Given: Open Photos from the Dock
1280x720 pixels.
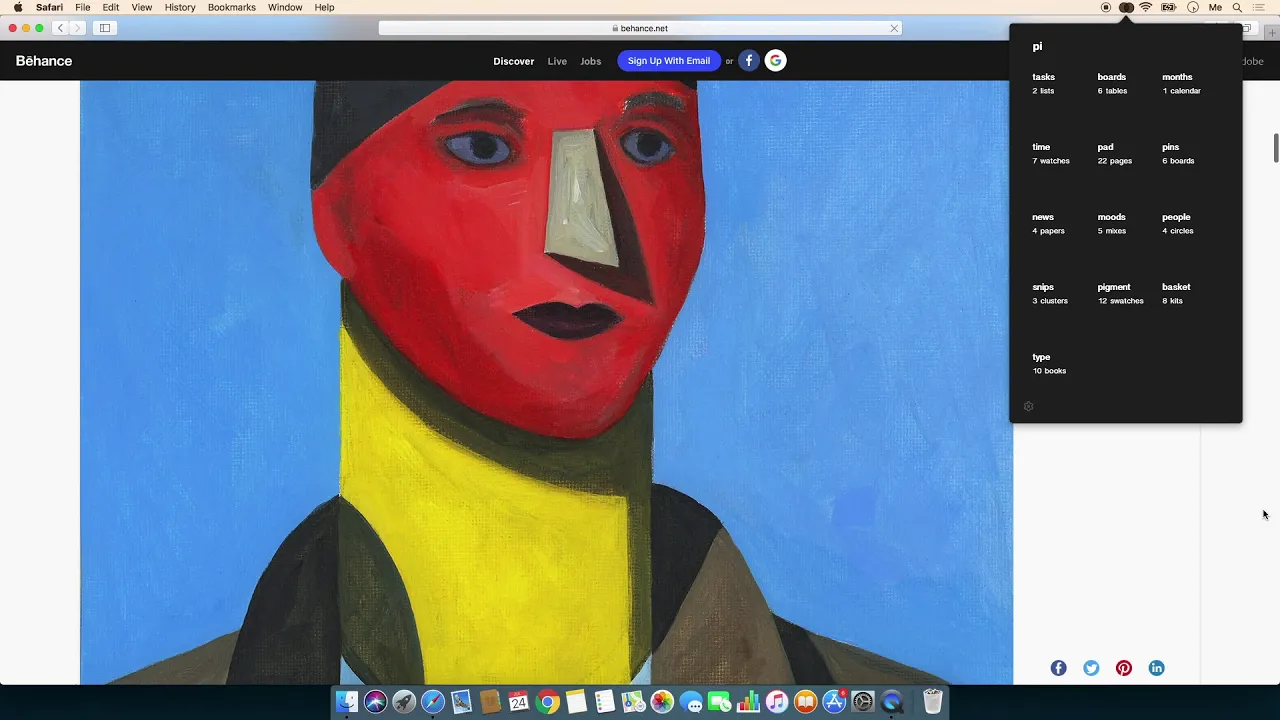Looking at the screenshot, I should 662,702.
